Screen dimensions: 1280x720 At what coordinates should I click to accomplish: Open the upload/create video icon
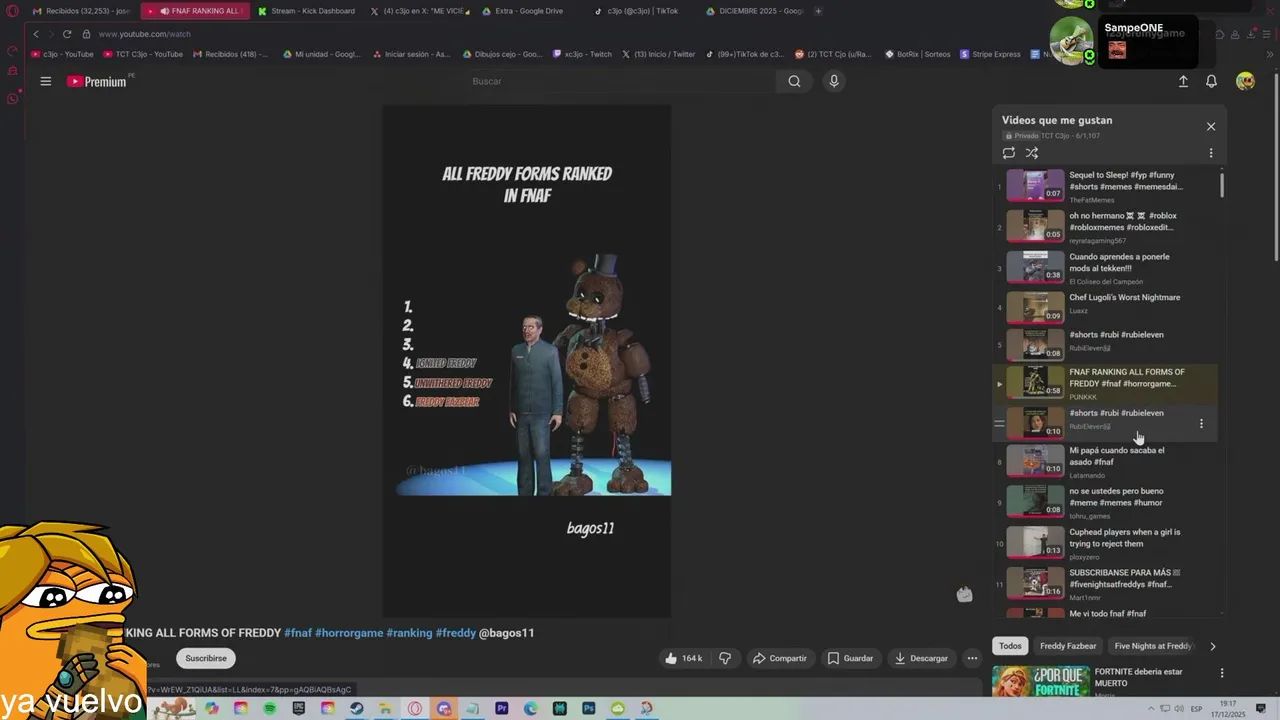point(1183,81)
